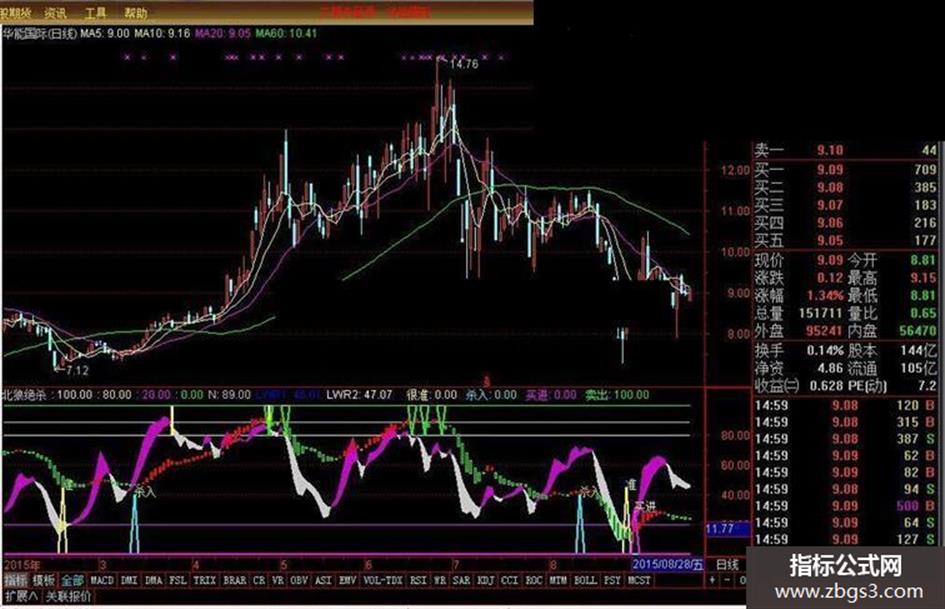Open the 关联报价 tab
945x609 pixels.
point(69,596)
